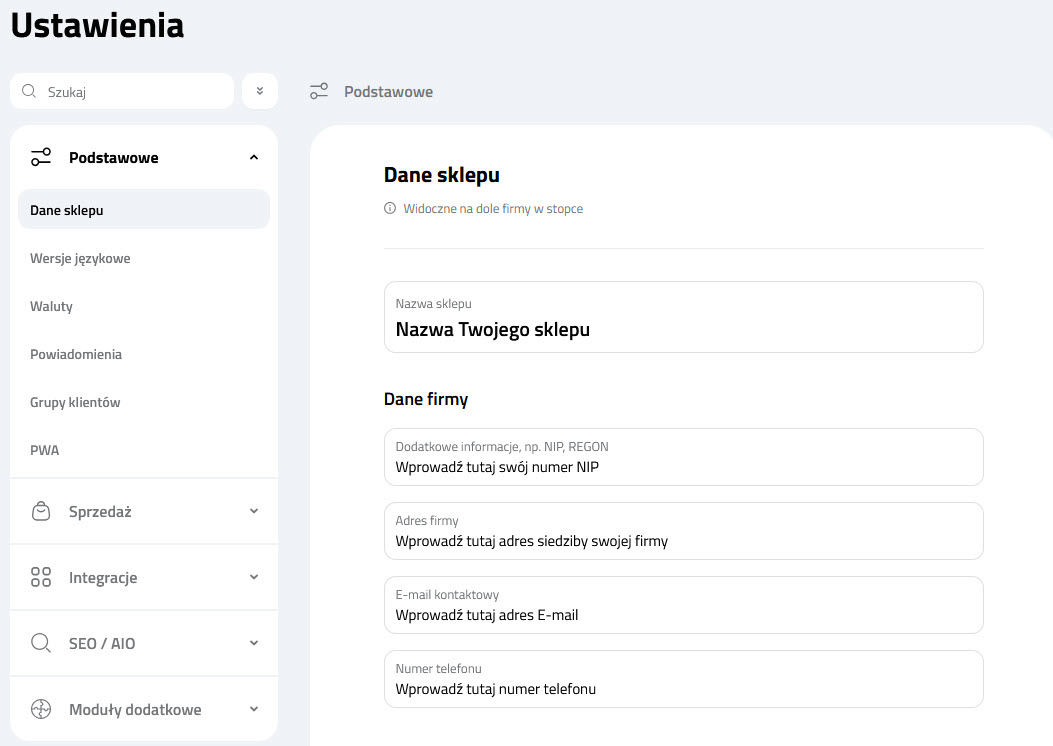Expand the SEO / AIO section chevron
The height and width of the screenshot is (746, 1053).
254,643
